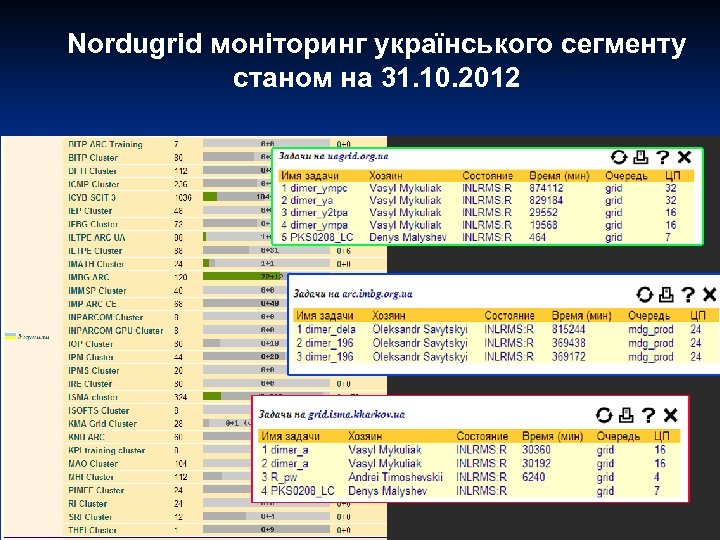
Task: Print the arc.imbg.org.ua jobs list
Action: pos(666,294)
